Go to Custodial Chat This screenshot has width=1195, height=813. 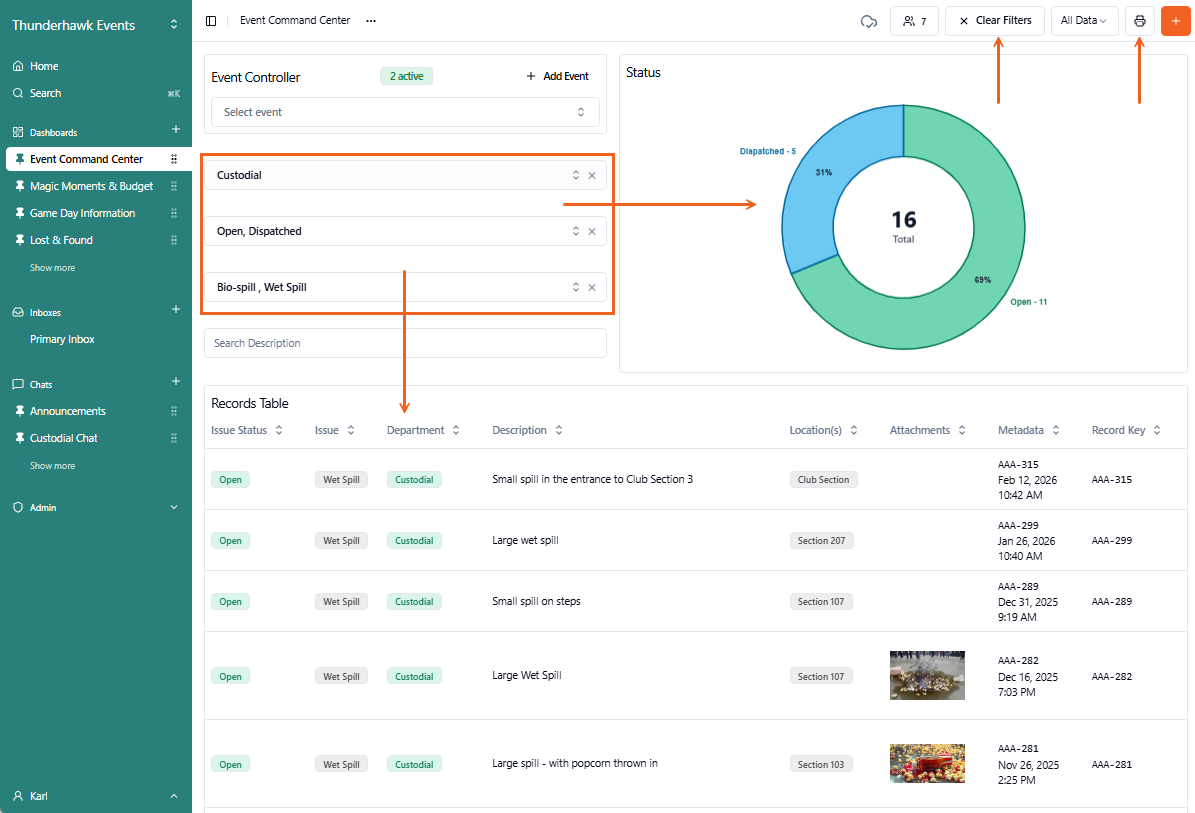(x=63, y=438)
